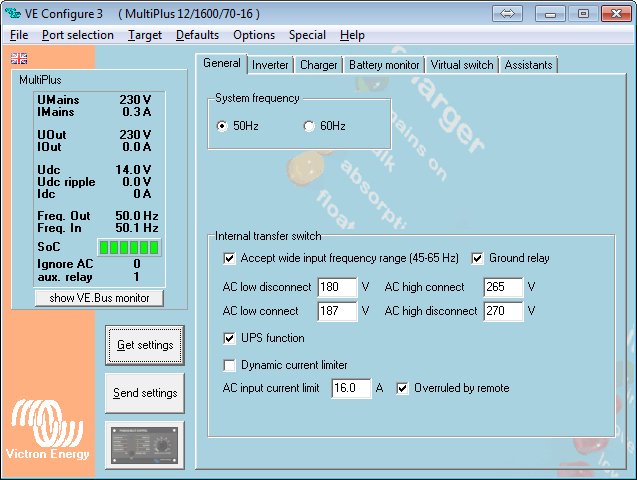
Task: Switch to the Battery monitor tab
Action: click(x=384, y=65)
